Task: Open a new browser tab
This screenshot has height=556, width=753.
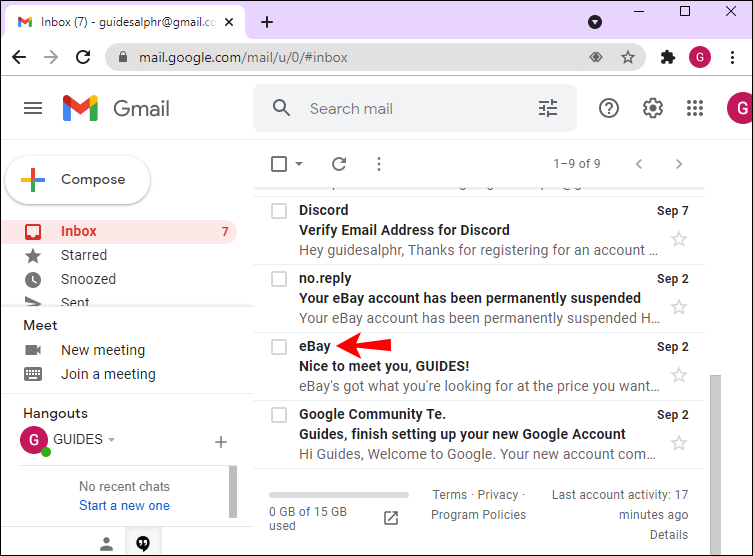Action: tap(267, 22)
